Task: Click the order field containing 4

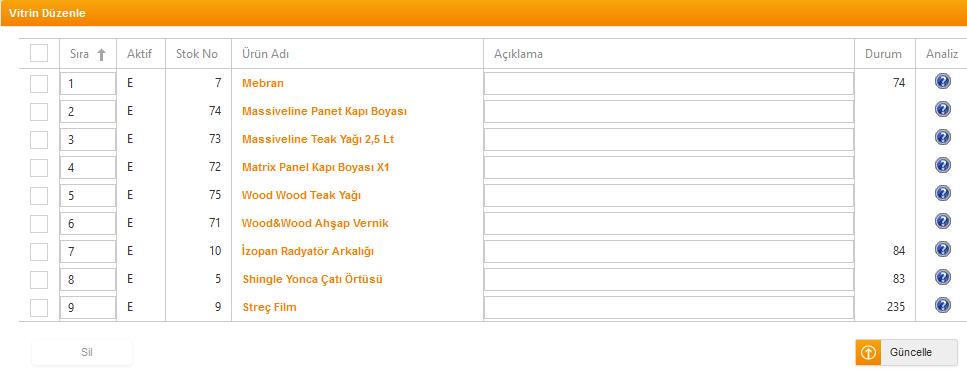Action: (88, 168)
